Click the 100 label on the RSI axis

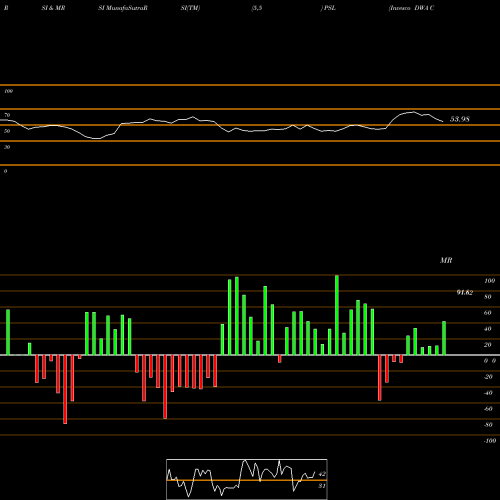[9, 91]
